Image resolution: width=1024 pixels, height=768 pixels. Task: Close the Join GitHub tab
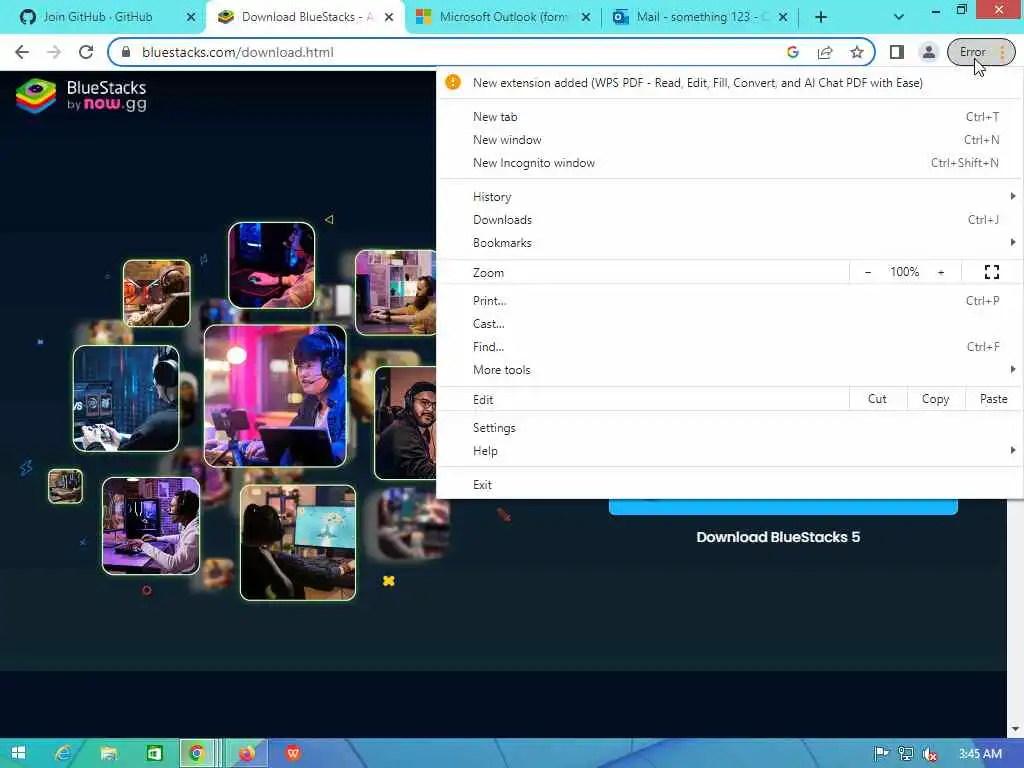pyautogui.click(x=191, y=17)
